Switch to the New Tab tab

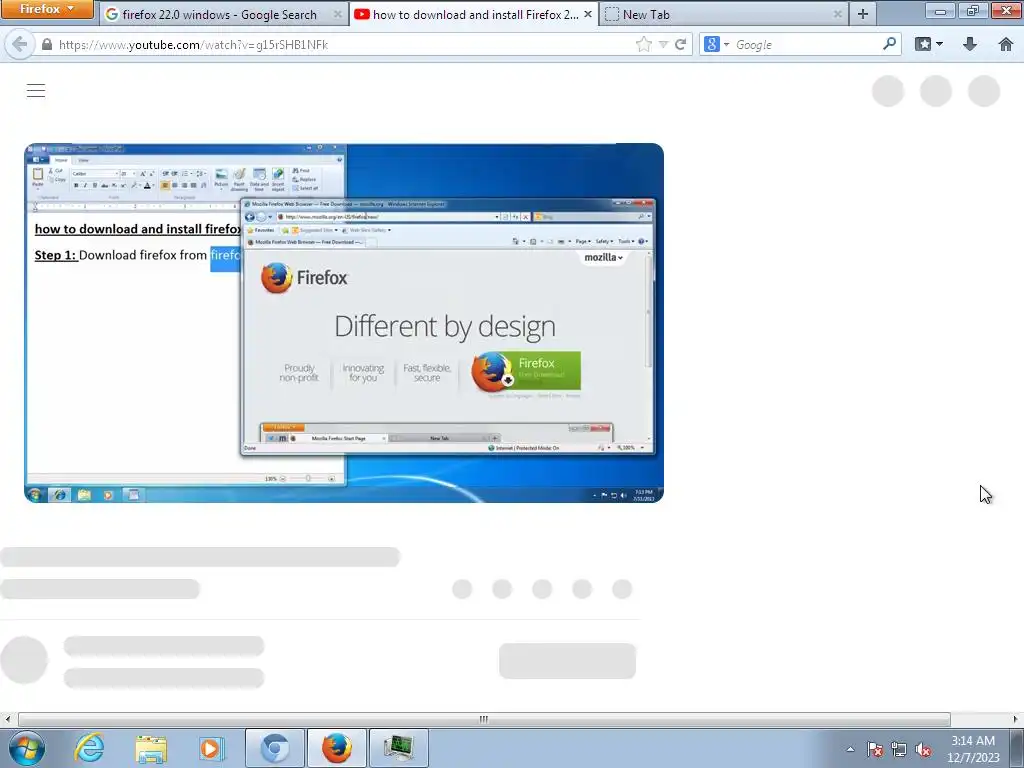pyautogui.click(x=724, y=14)
